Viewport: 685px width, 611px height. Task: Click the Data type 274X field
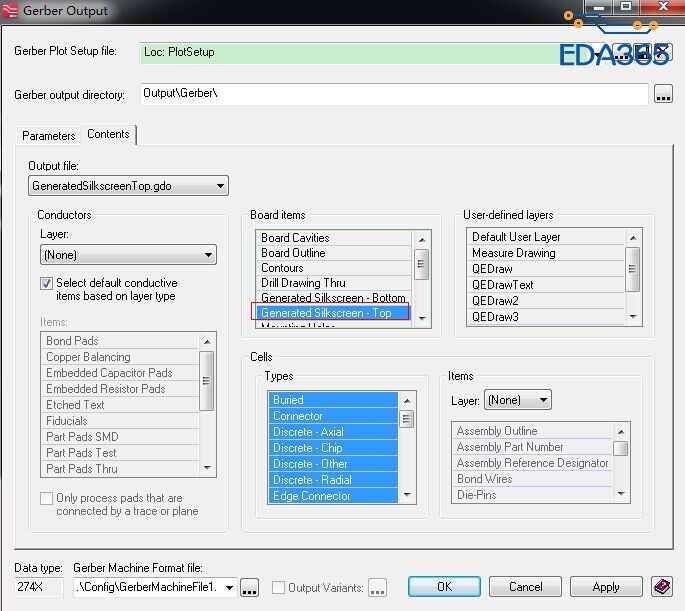(x=38, y=587)
